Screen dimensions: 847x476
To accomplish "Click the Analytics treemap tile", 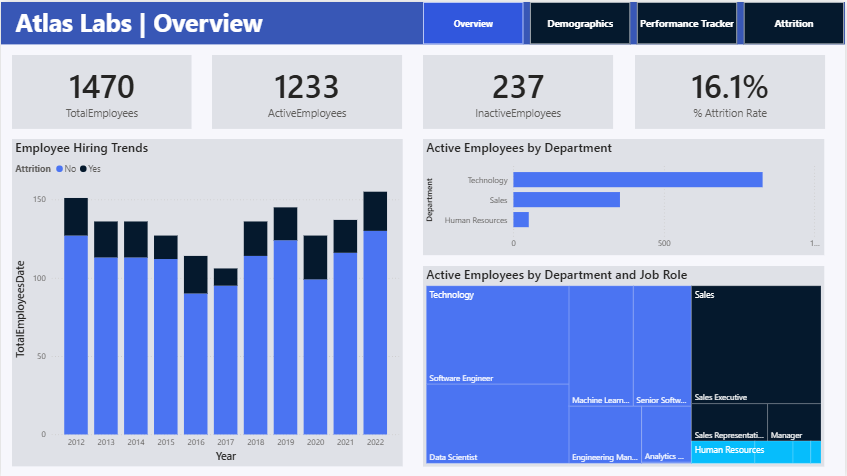I will click(667, 435).
